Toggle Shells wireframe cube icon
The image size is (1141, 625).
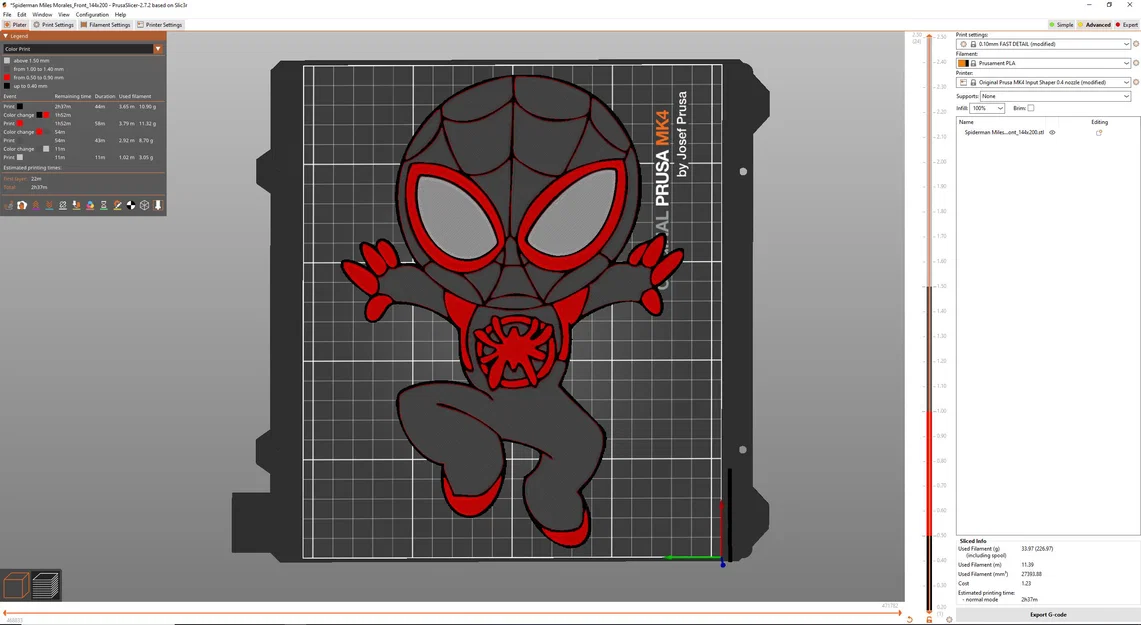coord(144,205)
